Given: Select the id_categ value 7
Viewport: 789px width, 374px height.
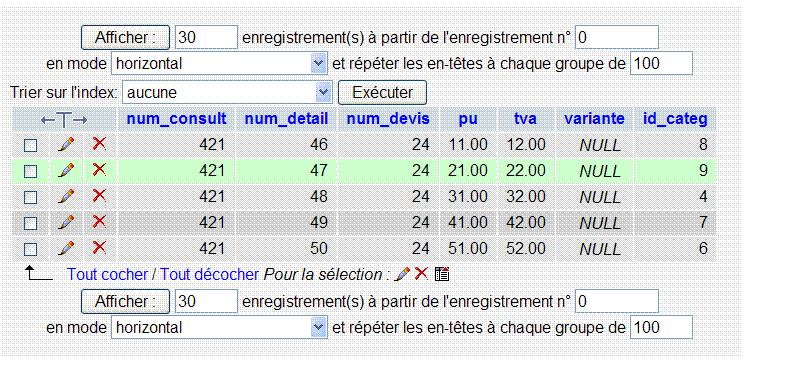Looking at the screenshot, I should (703, 222).
